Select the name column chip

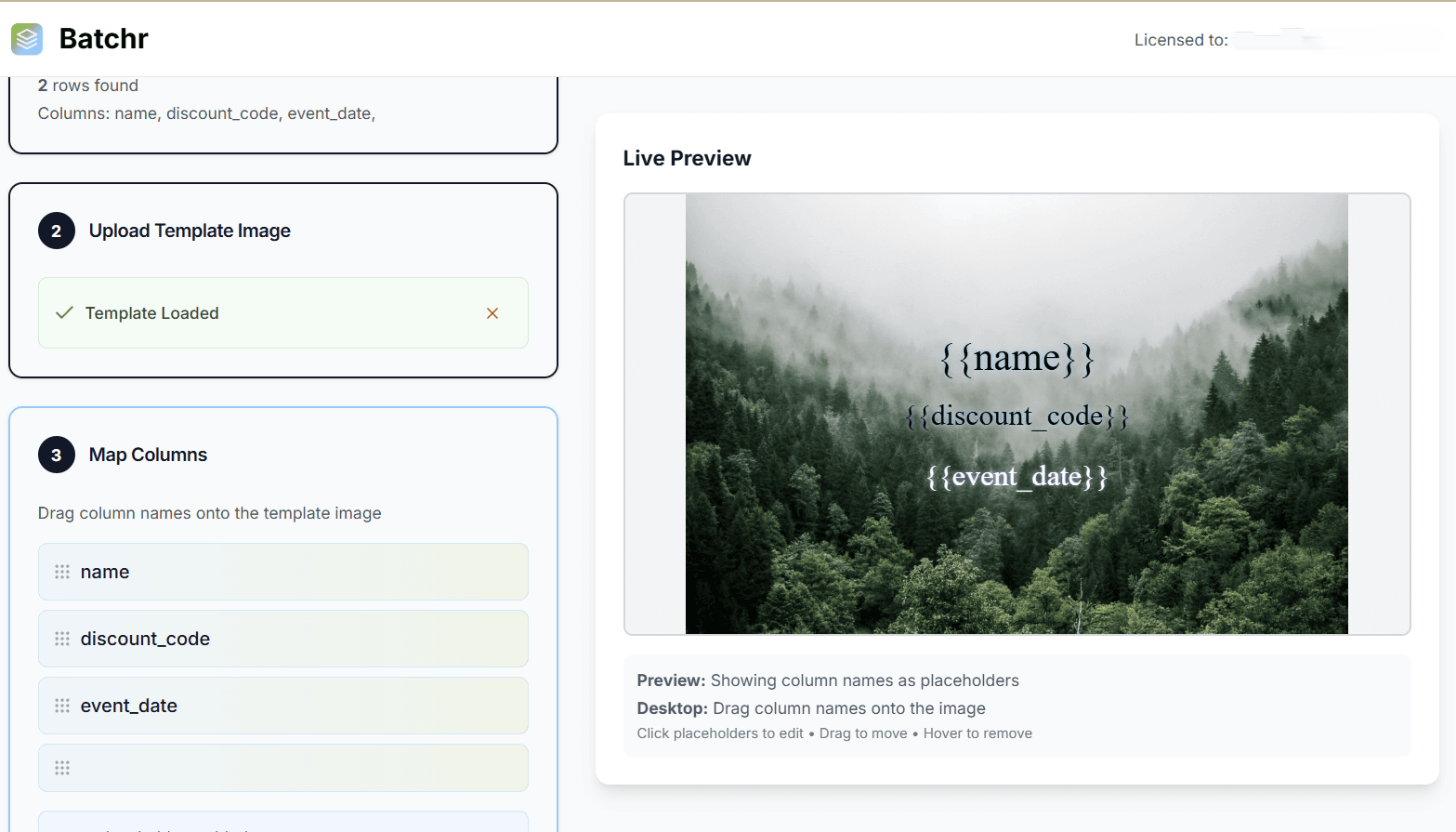click(282, 572)
